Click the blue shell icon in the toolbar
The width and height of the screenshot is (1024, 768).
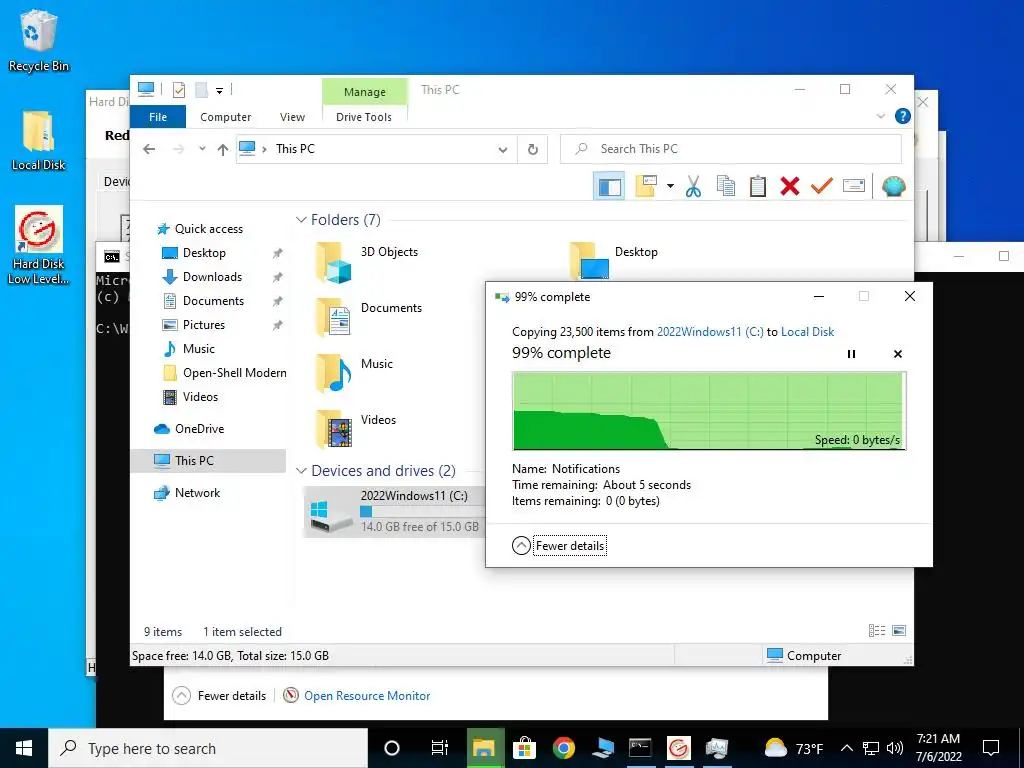coord(893,186)
